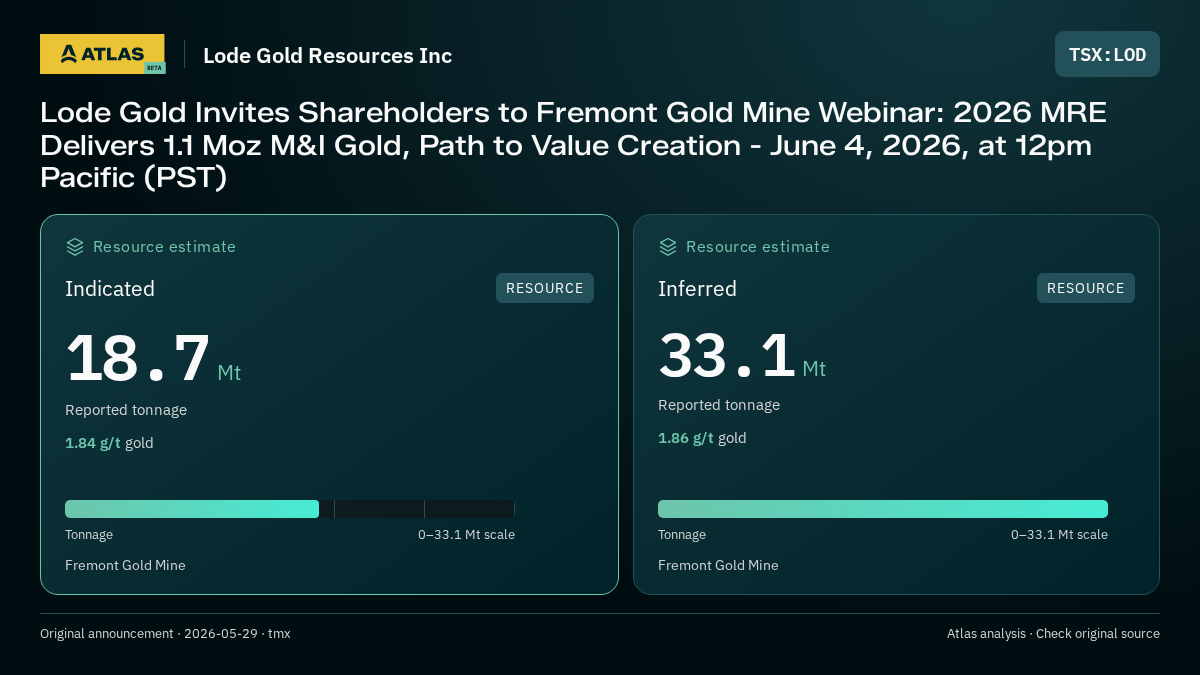
Task: Click the 1.84 g/t gold grade
Action: pyautogui.click(x=109, y=443)
